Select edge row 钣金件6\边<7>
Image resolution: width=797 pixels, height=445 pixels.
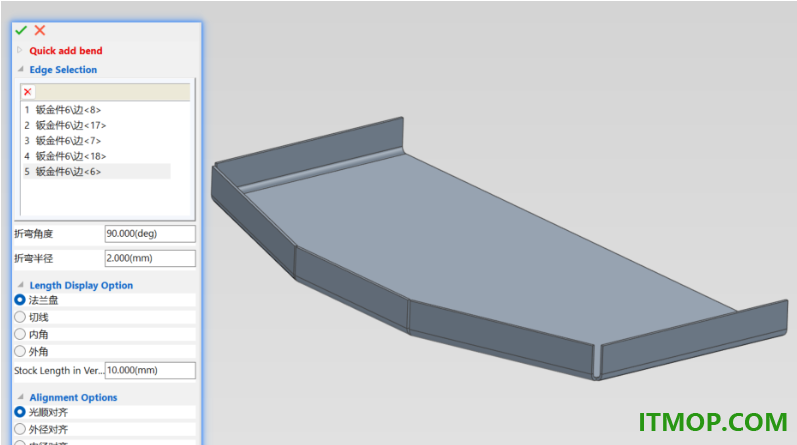97,141
